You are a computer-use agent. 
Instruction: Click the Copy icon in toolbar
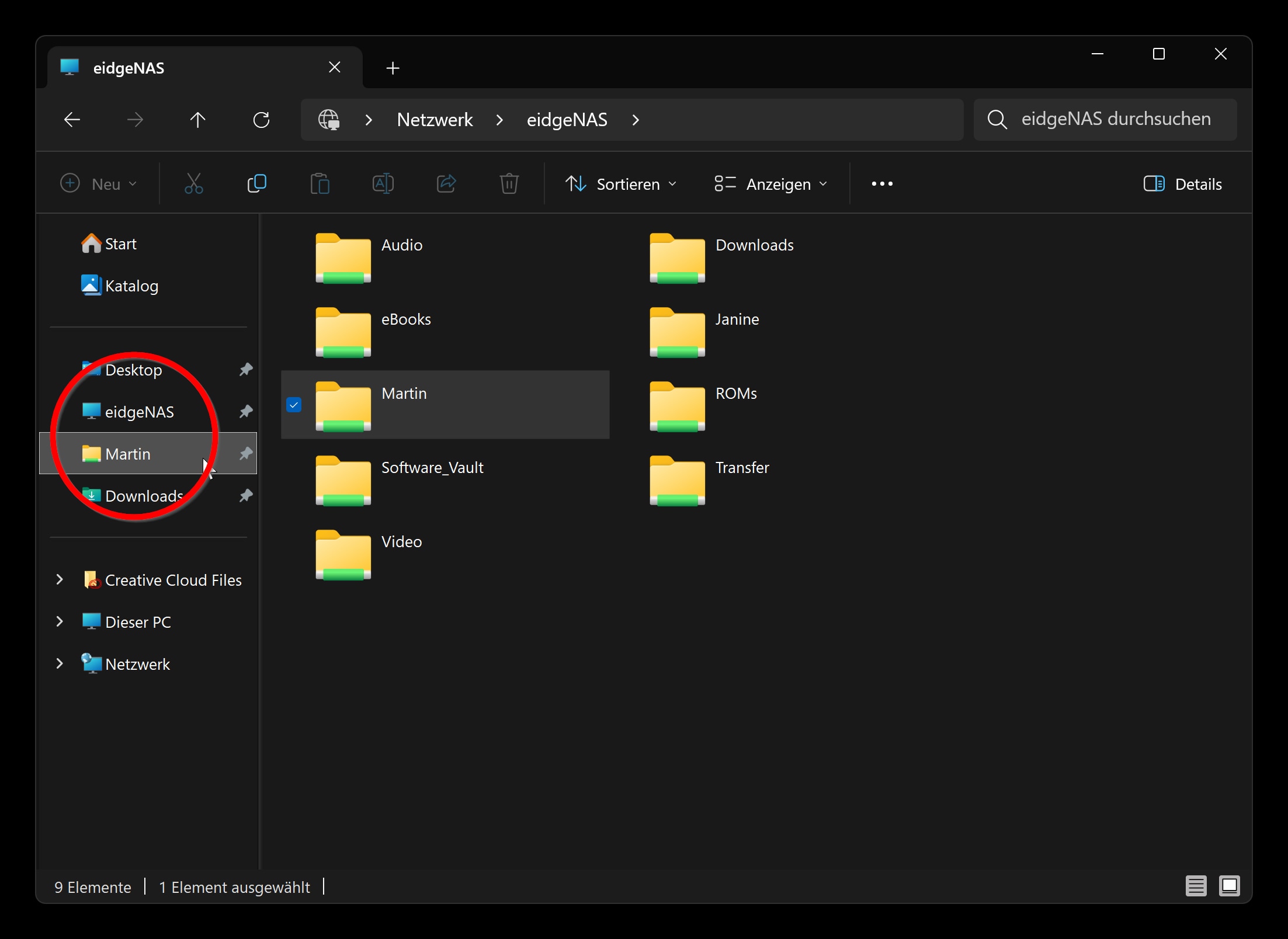click(x=256, y=184)
